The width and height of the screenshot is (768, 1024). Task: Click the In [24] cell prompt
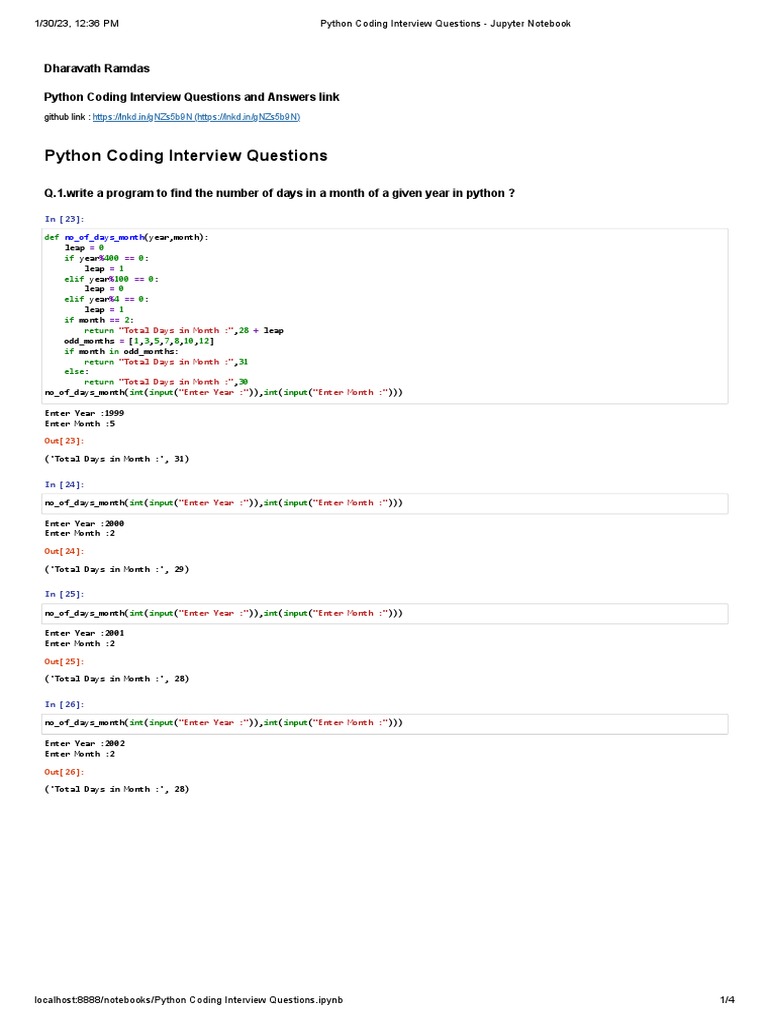[x=64, y=484]
